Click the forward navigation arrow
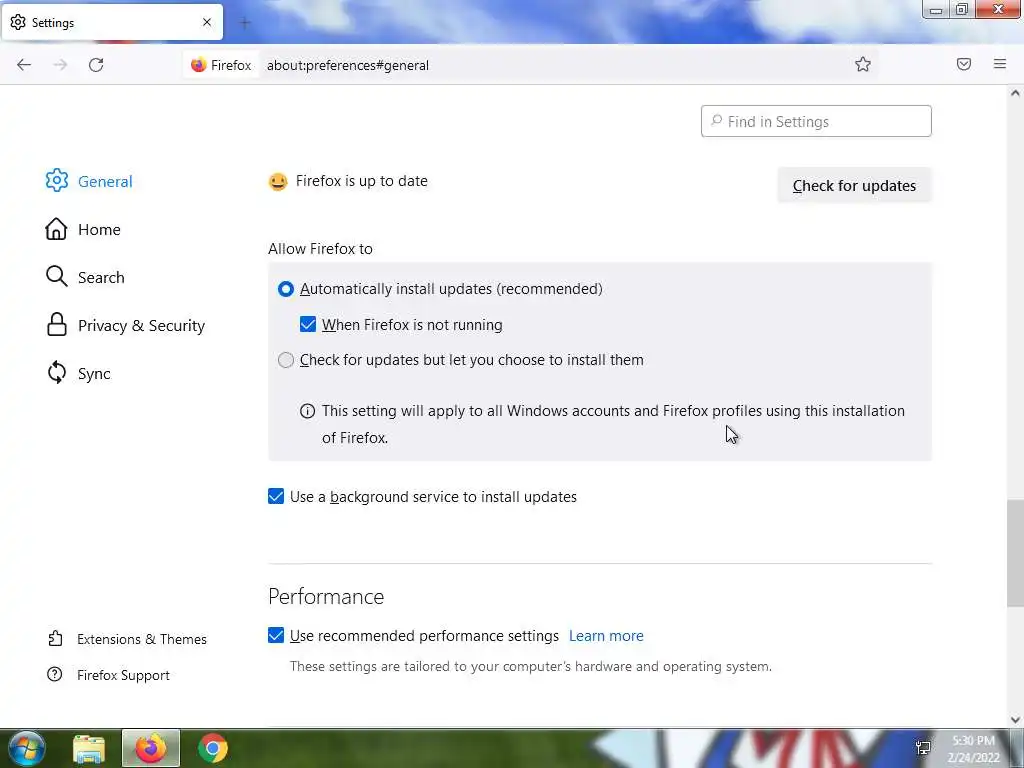Viewport: 1024px width, 768px height. click(x=60, y=65)
